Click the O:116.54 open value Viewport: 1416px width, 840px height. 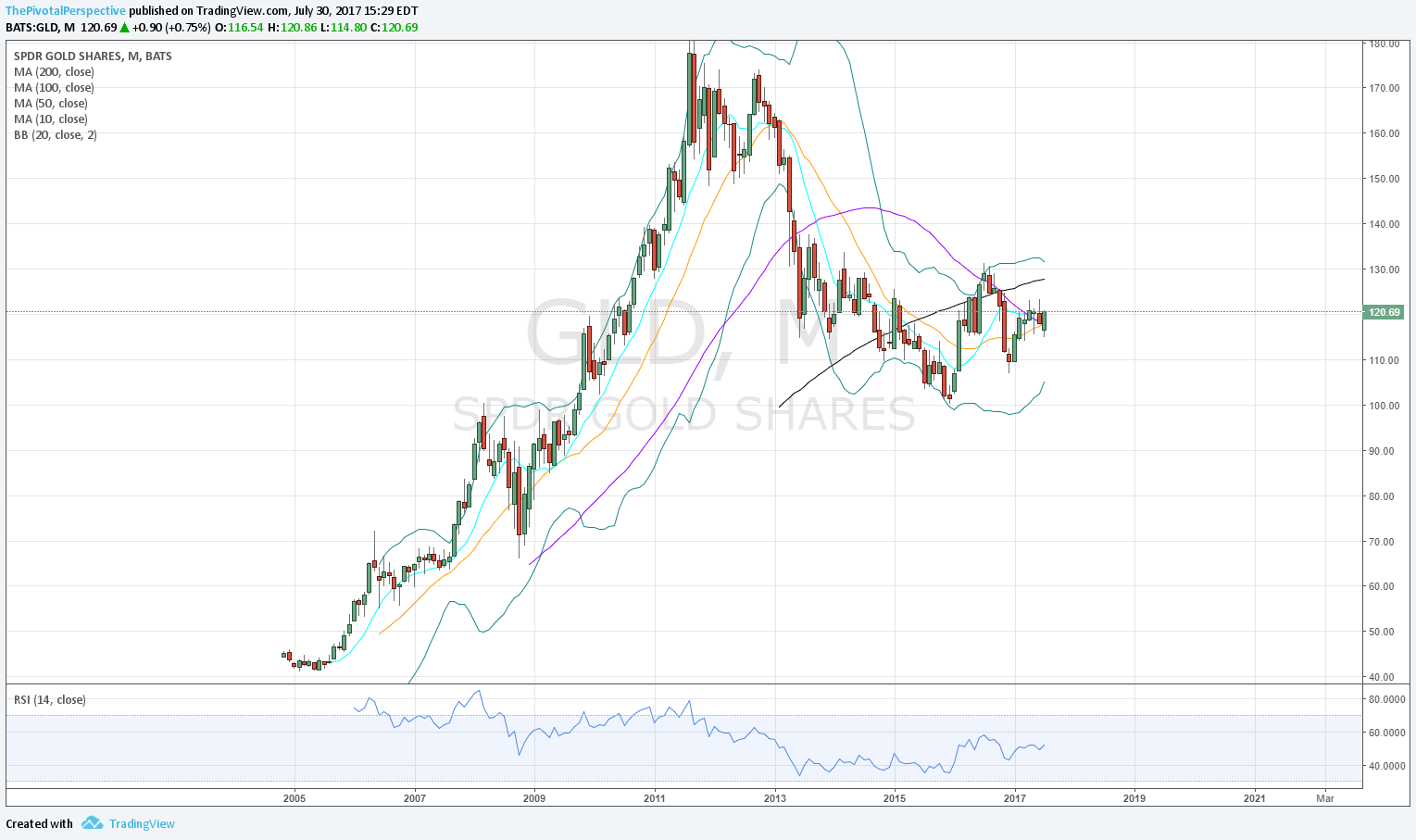pos(238,27)
